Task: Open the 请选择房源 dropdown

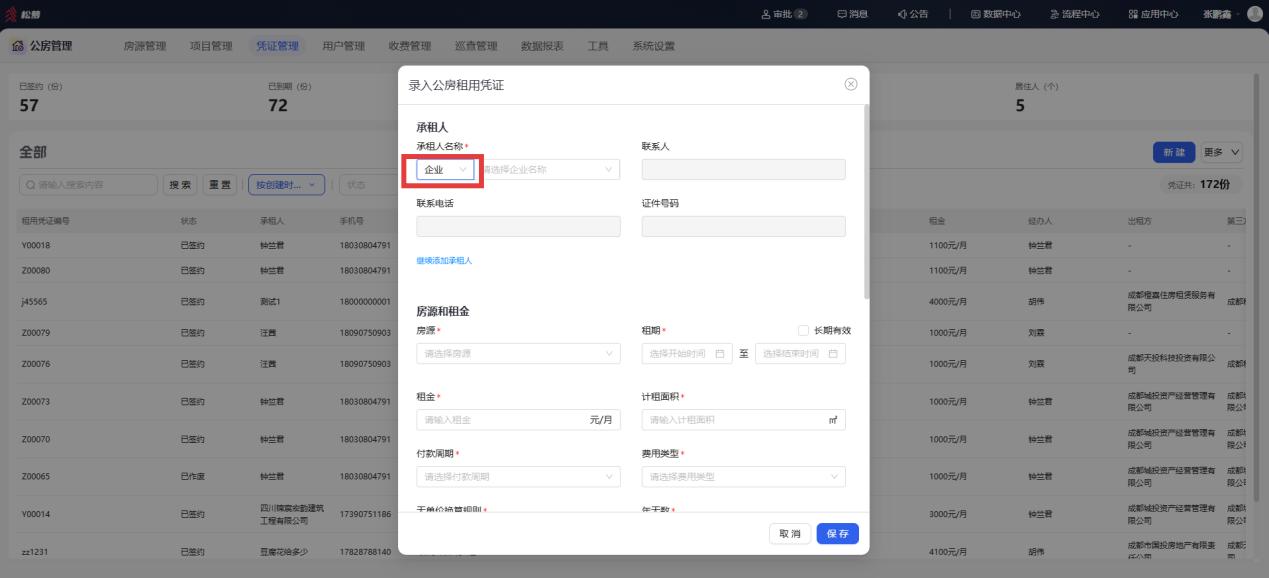Action: (518, 354)
